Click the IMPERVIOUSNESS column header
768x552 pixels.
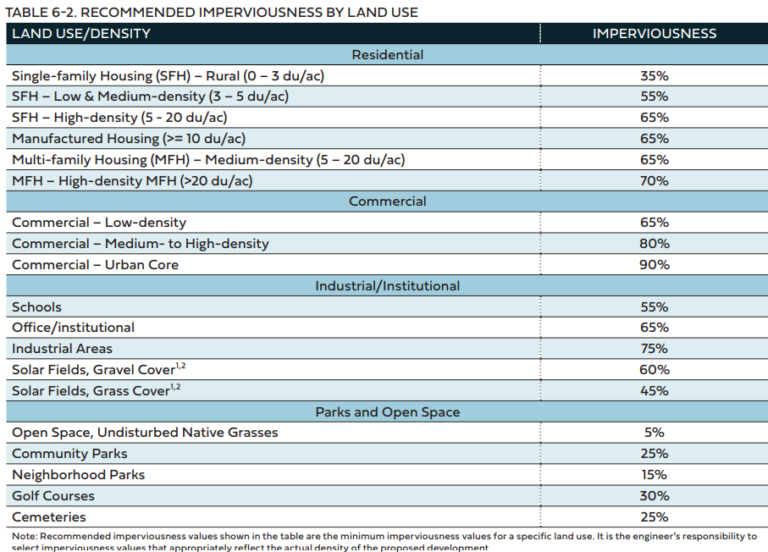(654, 33)
